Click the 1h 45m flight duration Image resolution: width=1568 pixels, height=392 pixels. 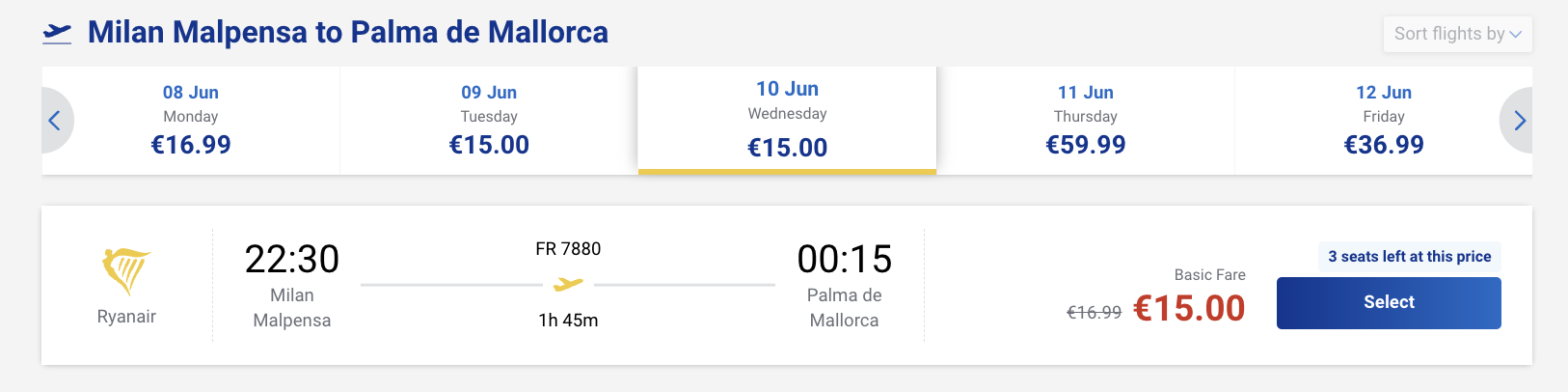tap(568, 321)
